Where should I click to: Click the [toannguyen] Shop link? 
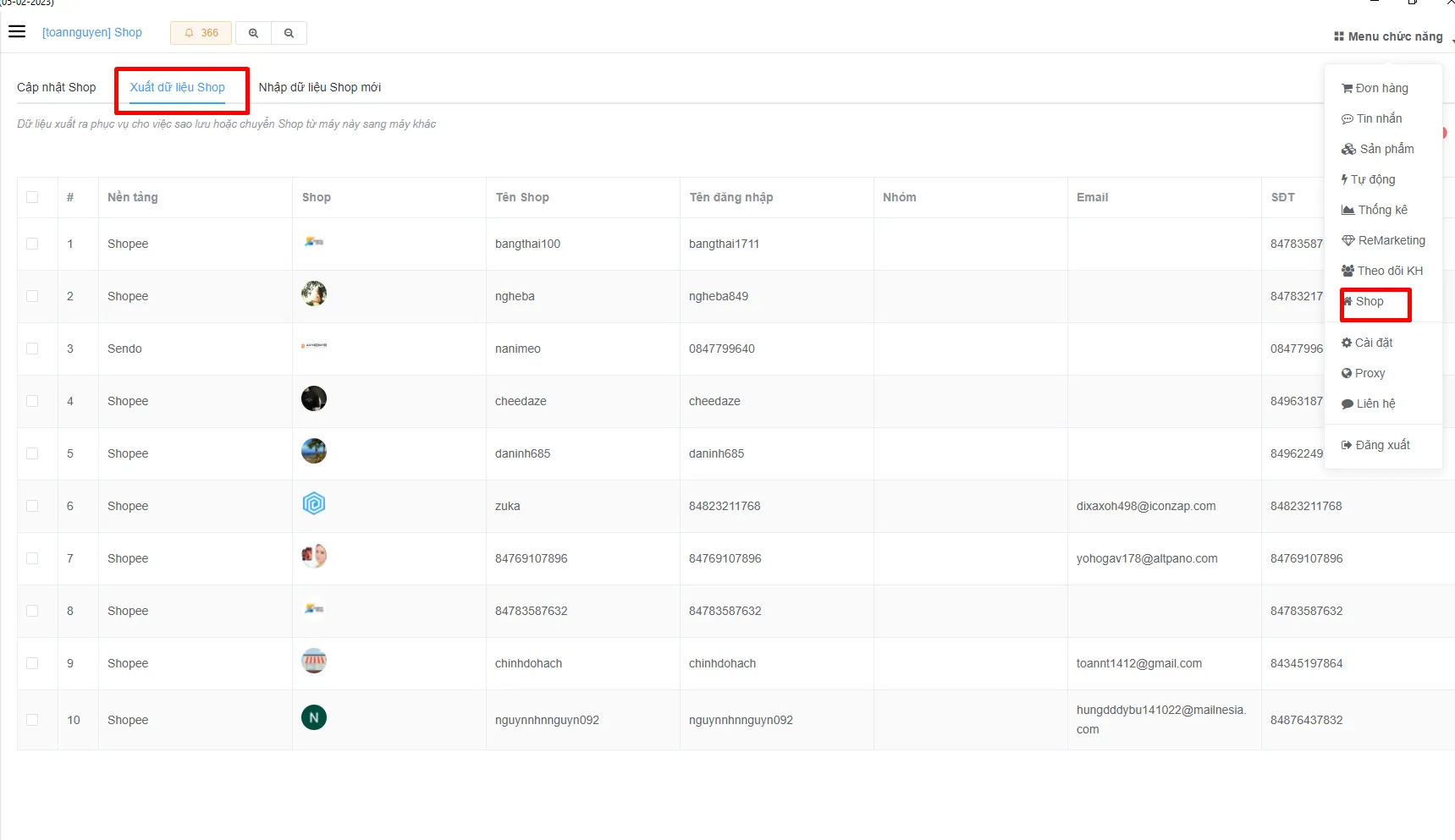[x=92, y=32]
